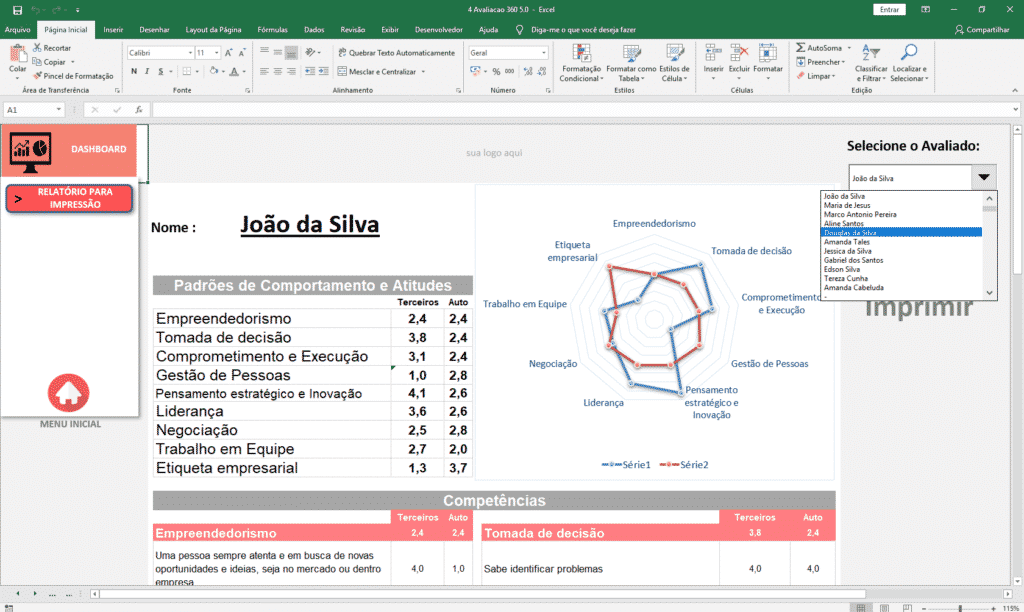Open Formatação Condicional
Viewport: 1024px width, 612px height.
coord(581,63)
